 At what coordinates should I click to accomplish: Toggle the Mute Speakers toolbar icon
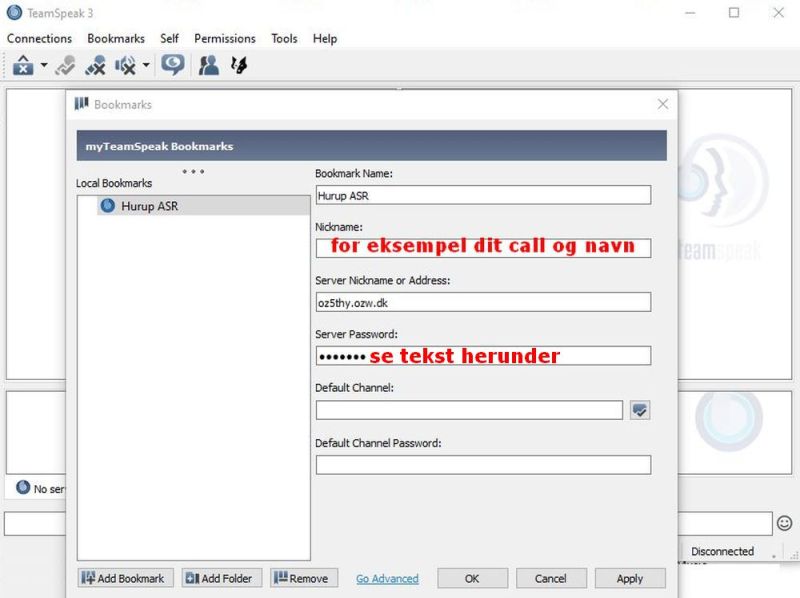[126, 65]
